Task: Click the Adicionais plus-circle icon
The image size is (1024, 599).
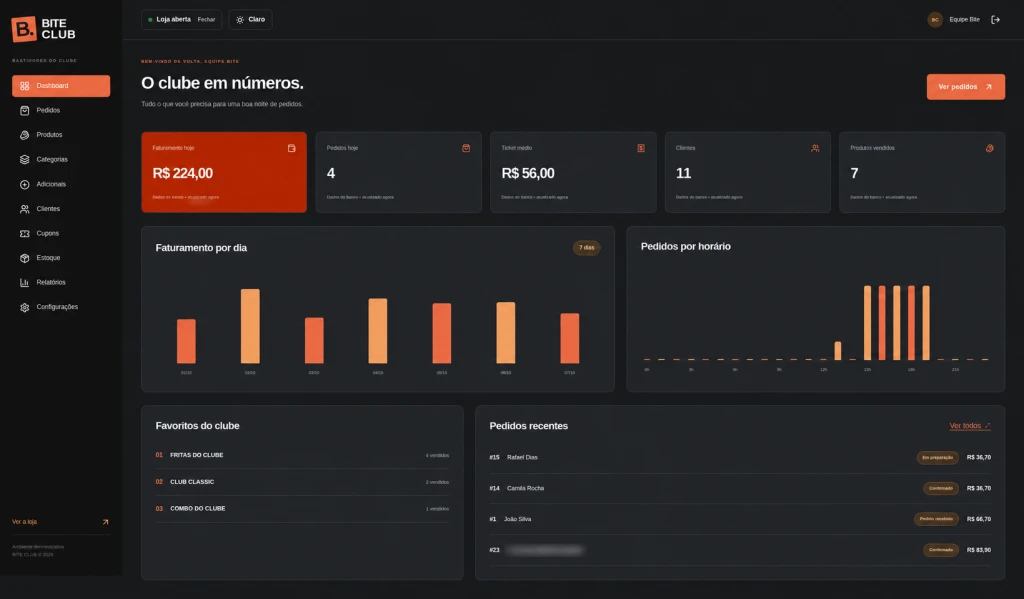Action: [25, 184]
